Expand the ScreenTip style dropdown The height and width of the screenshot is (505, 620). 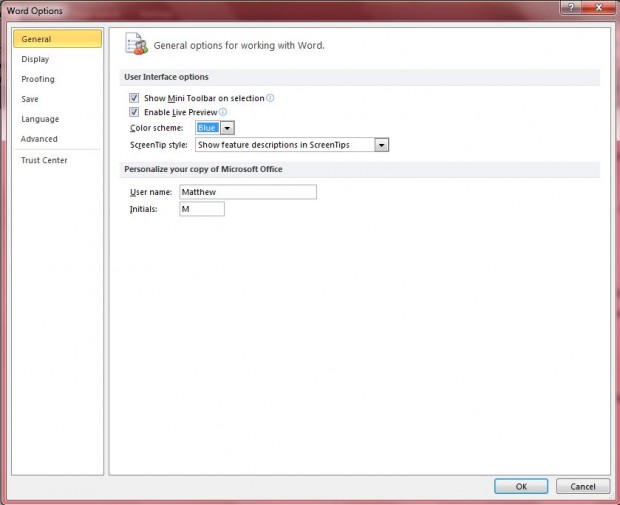pos(382,145)
